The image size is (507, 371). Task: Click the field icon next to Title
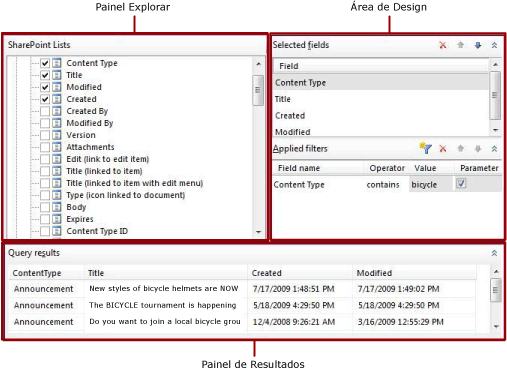(x=57, y=75)
